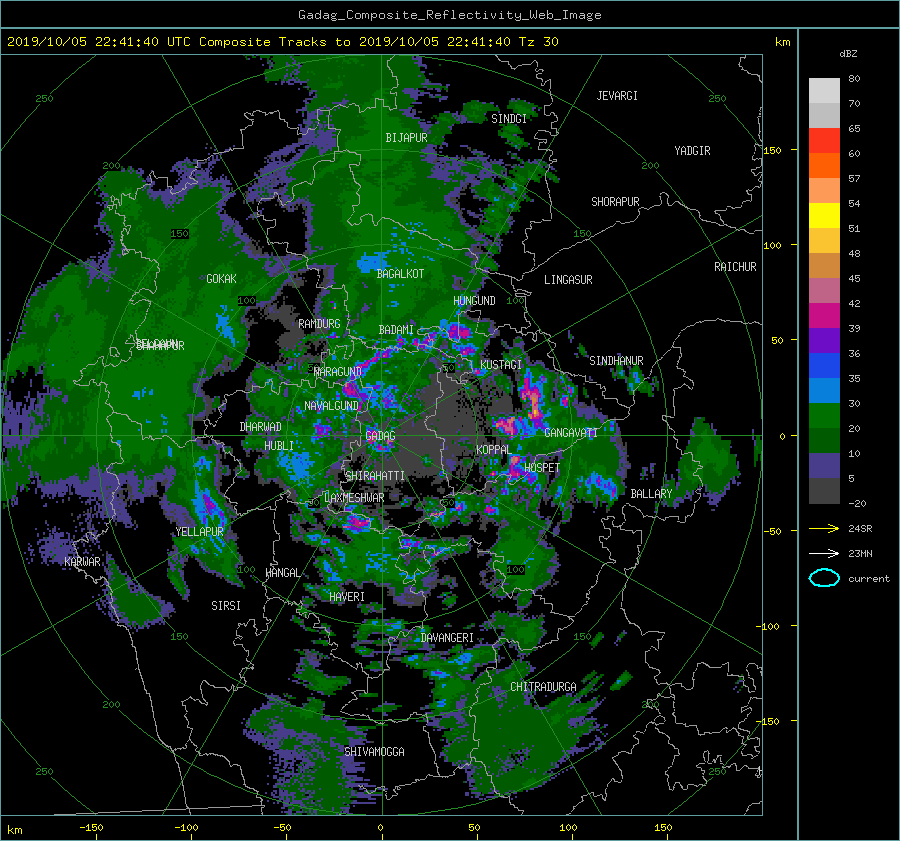Click the -20 dBZ value in legend
Viewport: 900px width, 841px height.
[857, 503]
